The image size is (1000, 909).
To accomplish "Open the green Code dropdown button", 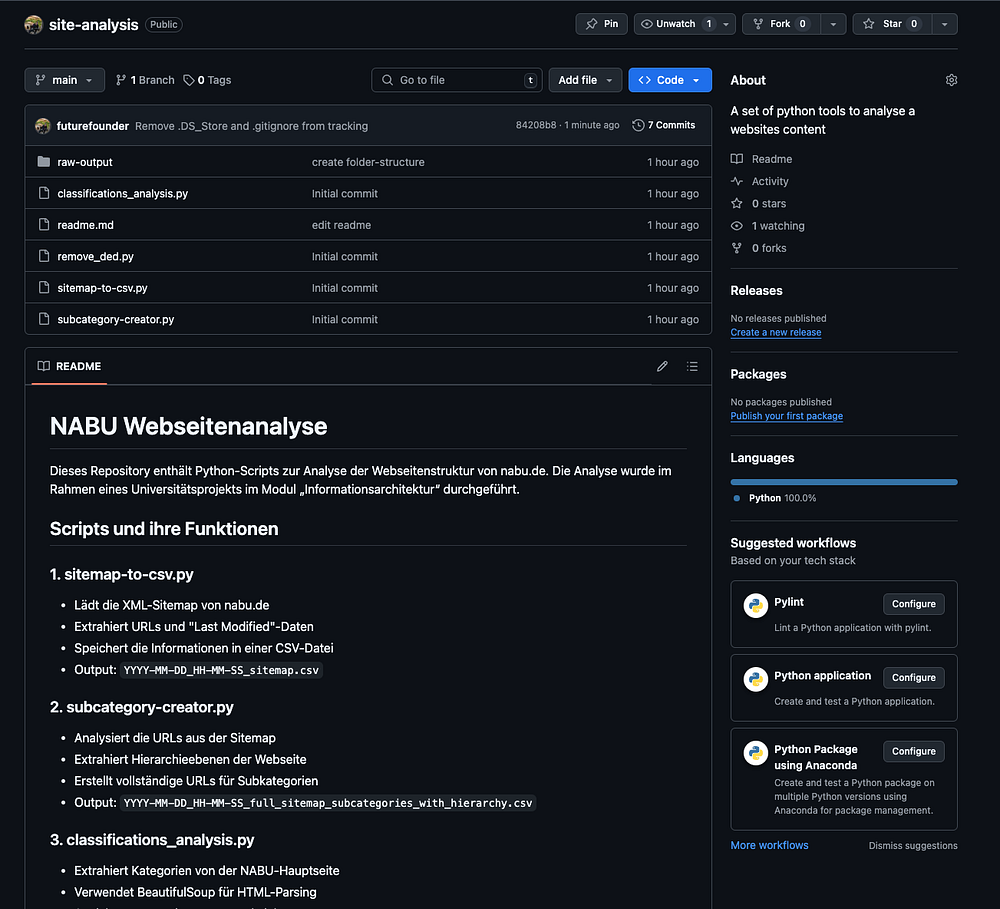I will point(670,80).
